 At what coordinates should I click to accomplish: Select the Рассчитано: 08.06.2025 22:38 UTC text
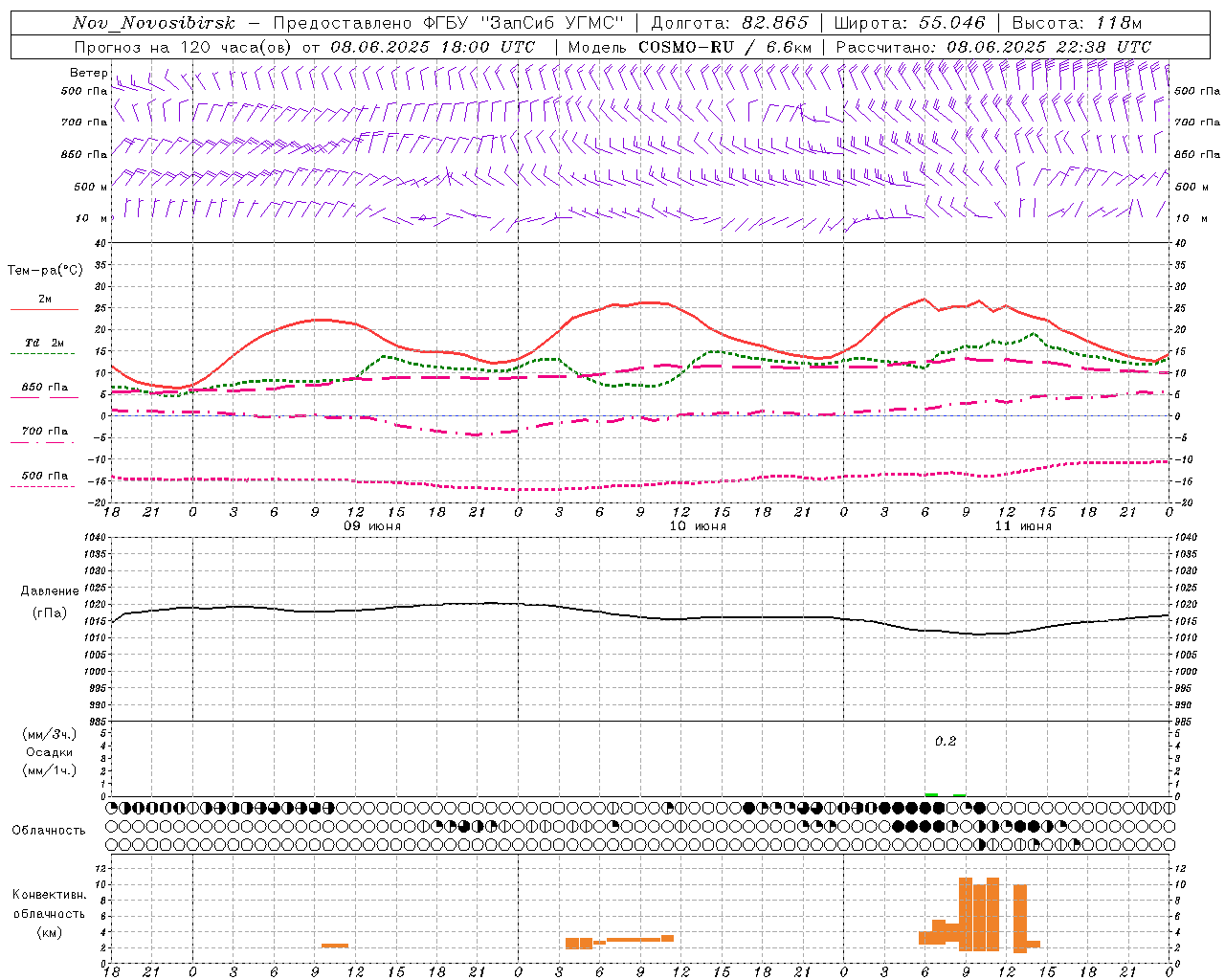(993, 47)
